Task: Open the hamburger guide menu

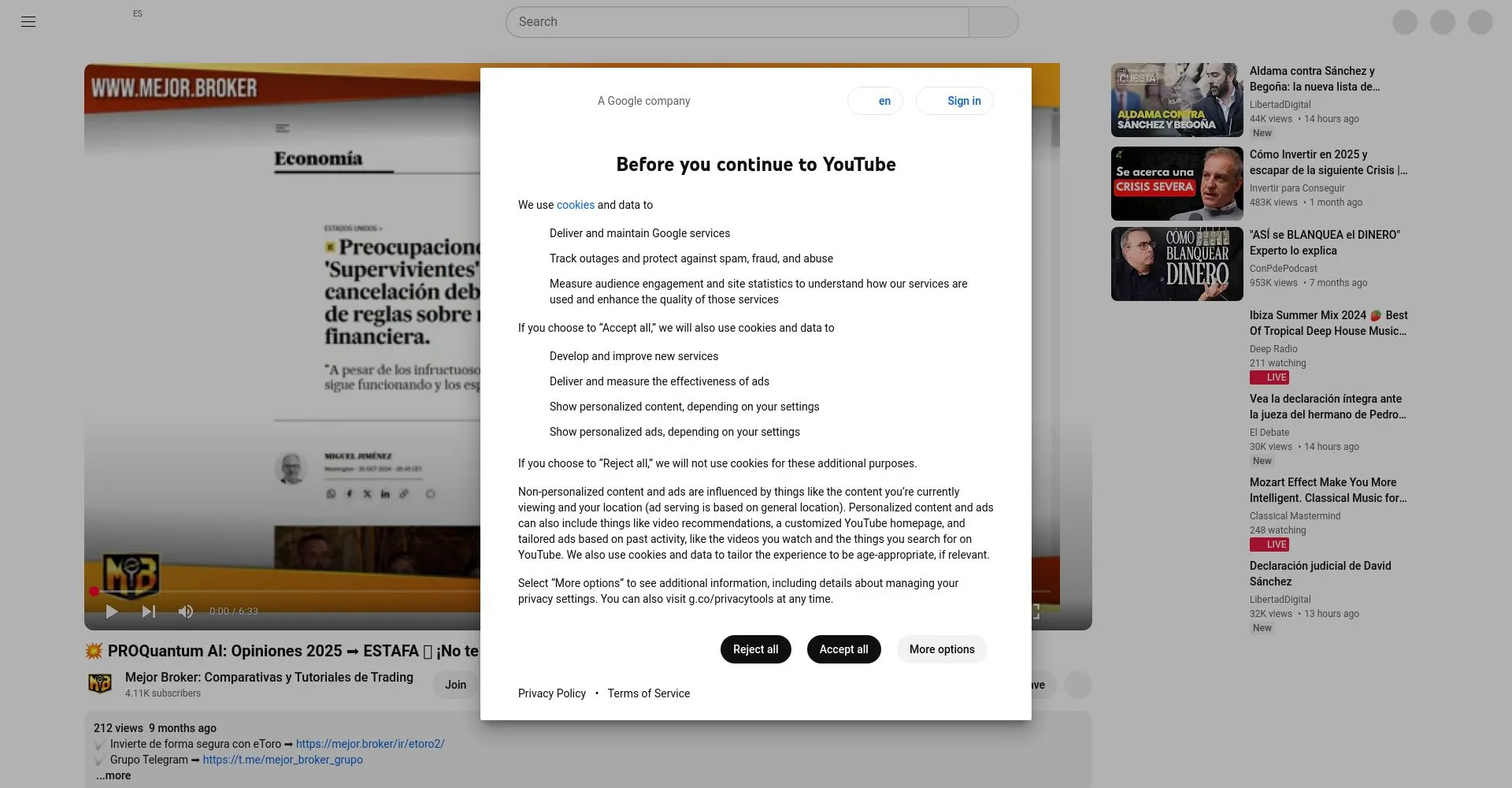Action: tap(28, 22)
